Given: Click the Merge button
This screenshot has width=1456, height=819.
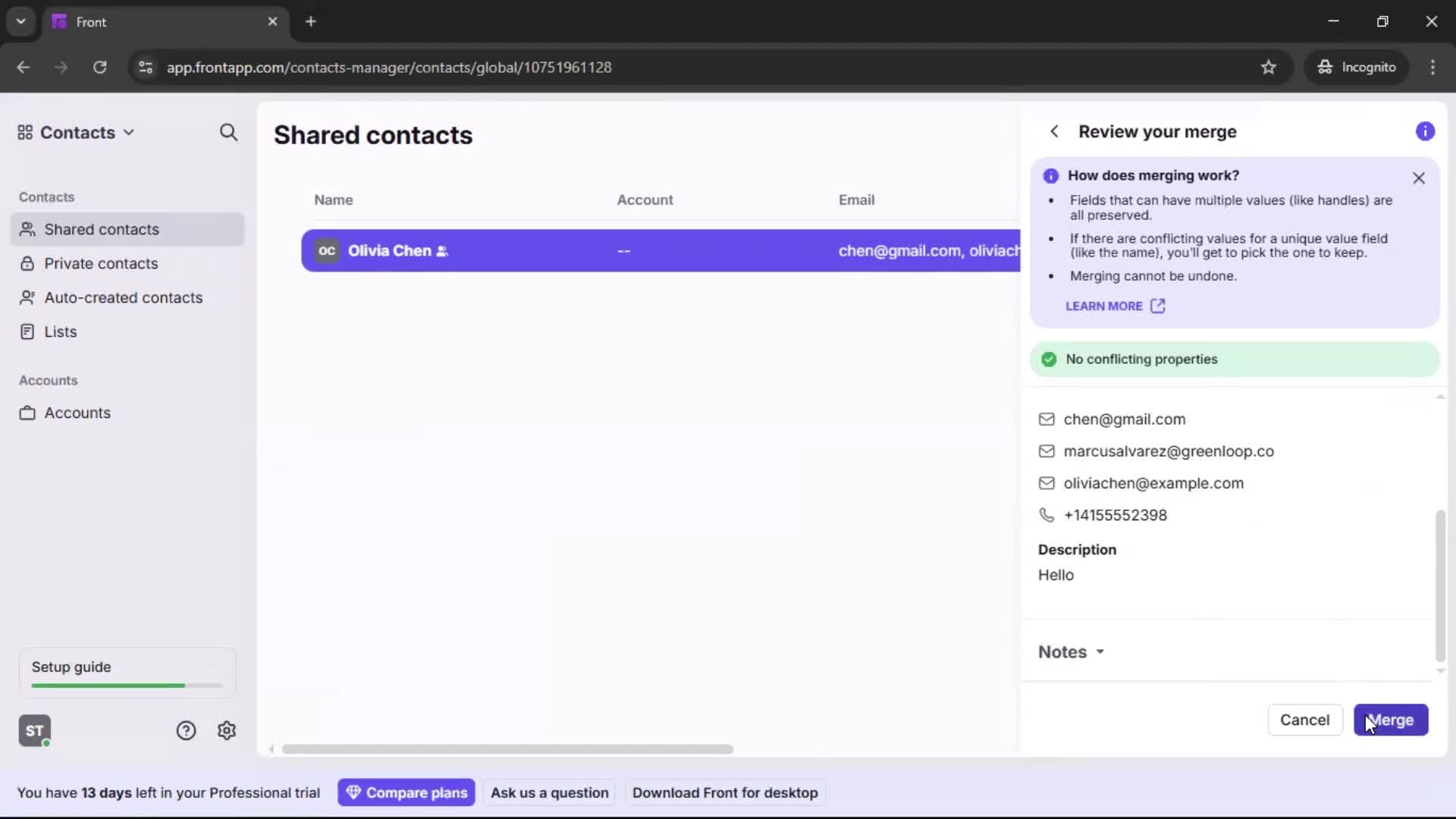Looking at the screenshot, I should coord(1391,720).
